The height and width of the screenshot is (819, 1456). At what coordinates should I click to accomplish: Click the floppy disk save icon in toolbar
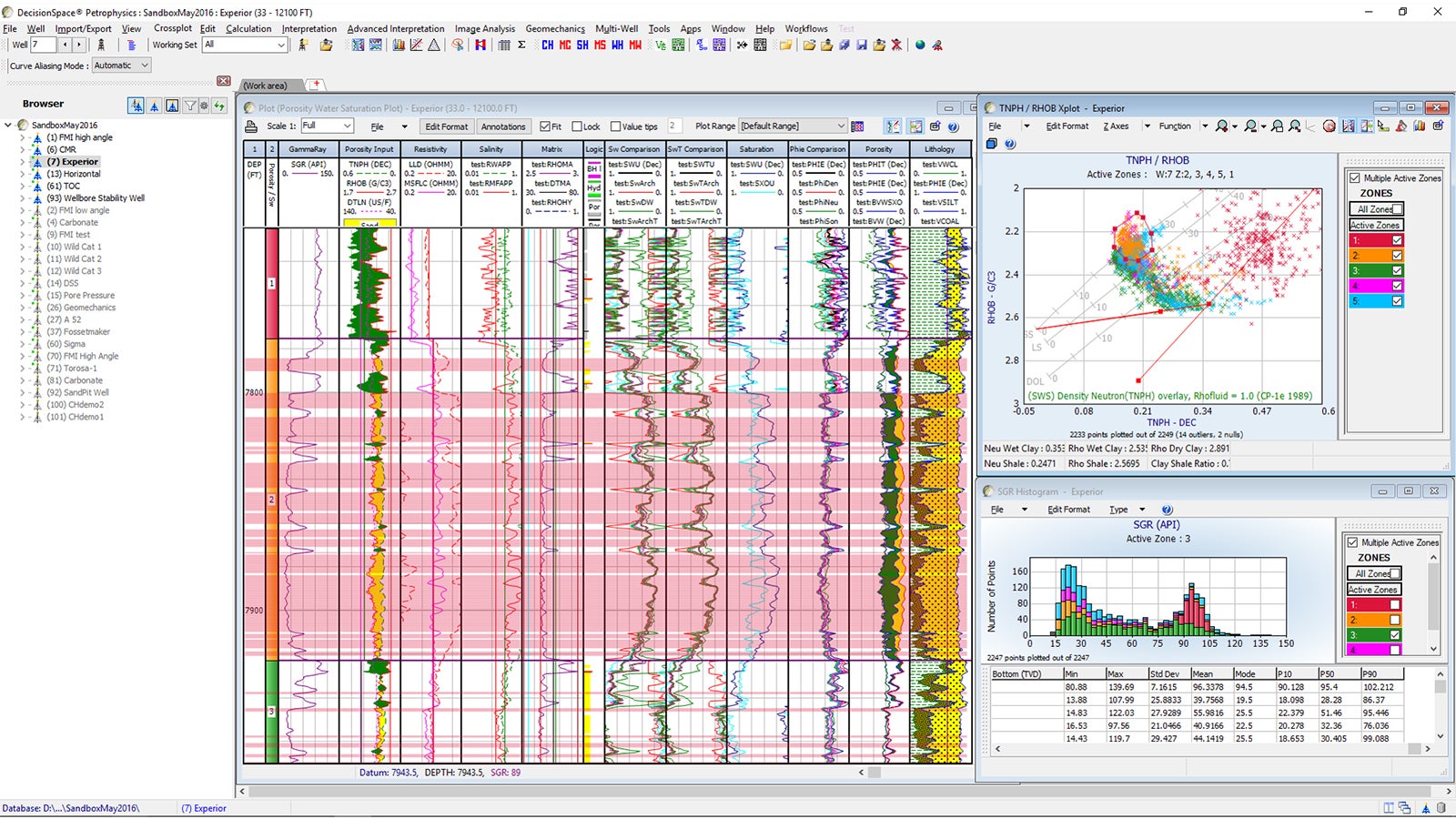(x=862, y=45)
